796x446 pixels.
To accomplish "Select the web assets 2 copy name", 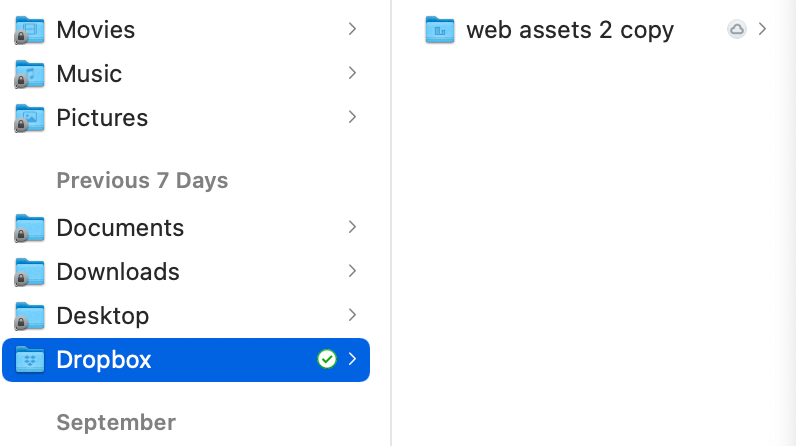I will (x=570, y=30).
